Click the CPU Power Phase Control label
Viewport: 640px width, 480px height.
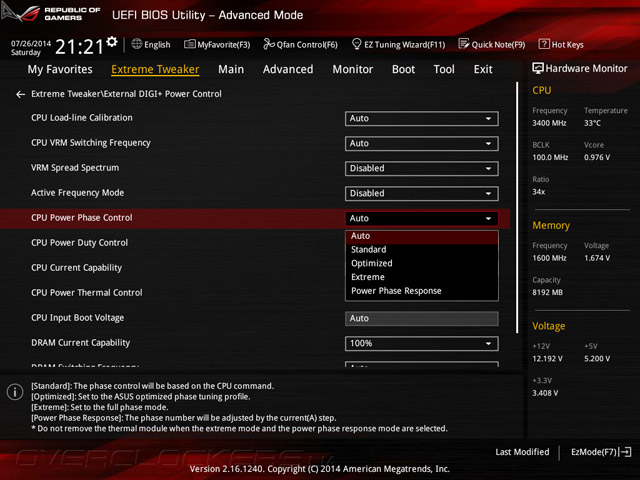pyautogui.click(x=82, y=218)
